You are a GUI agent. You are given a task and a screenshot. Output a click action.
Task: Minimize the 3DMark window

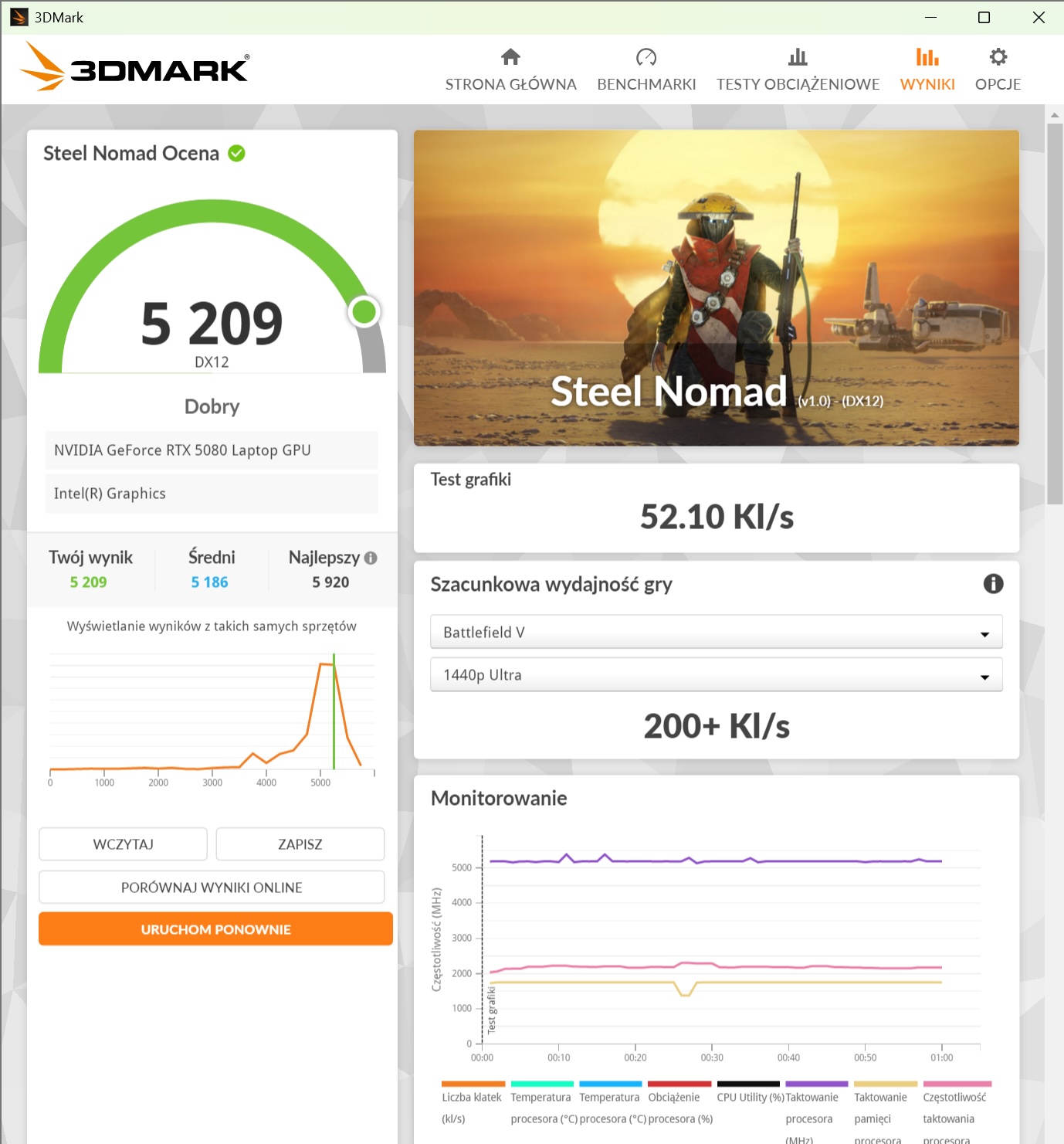pyautogui.click(x=930, y=17)
